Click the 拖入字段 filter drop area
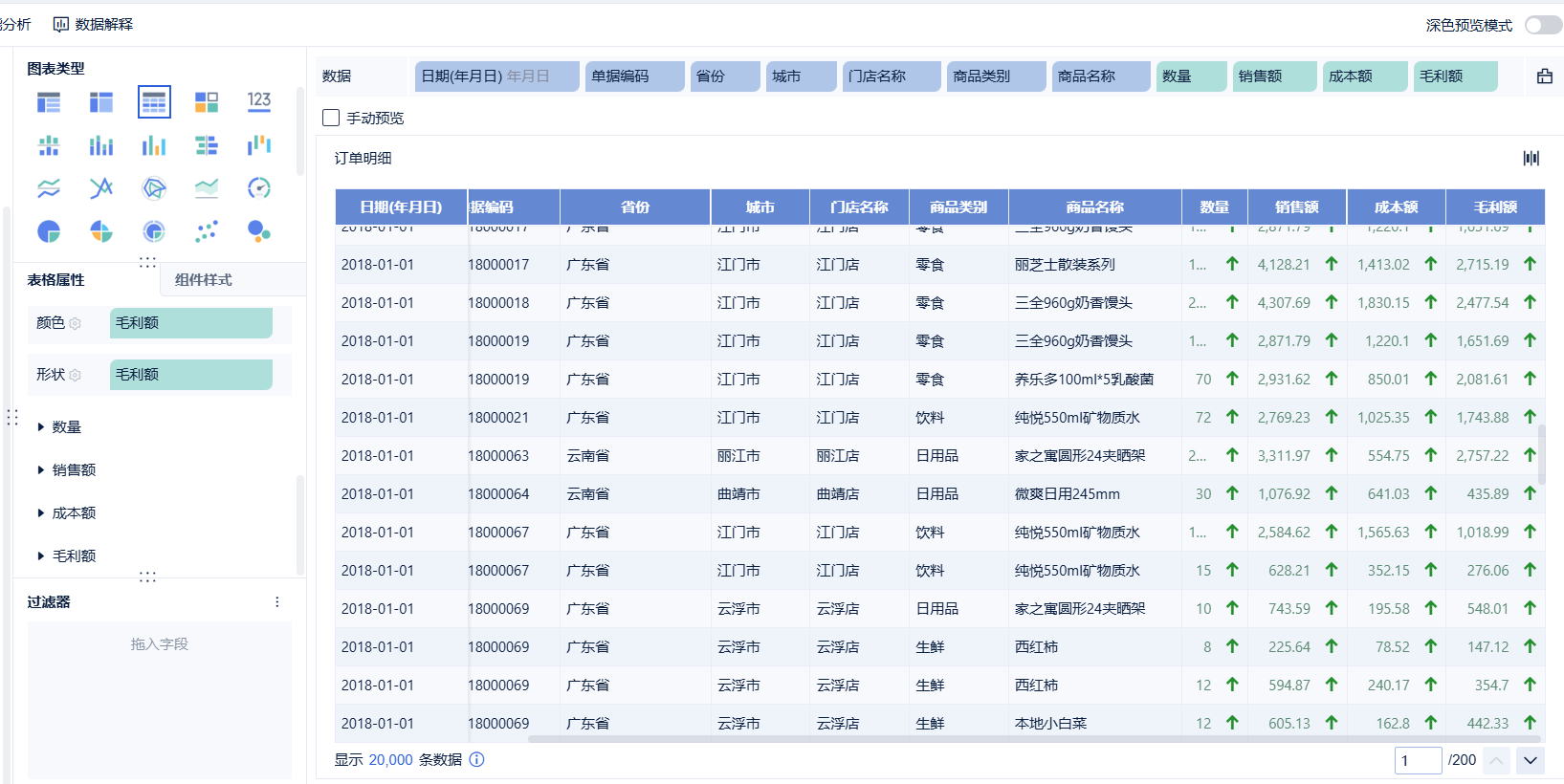Image resolution: width=1564 pixels, height=784 pixels. (160, 701)
